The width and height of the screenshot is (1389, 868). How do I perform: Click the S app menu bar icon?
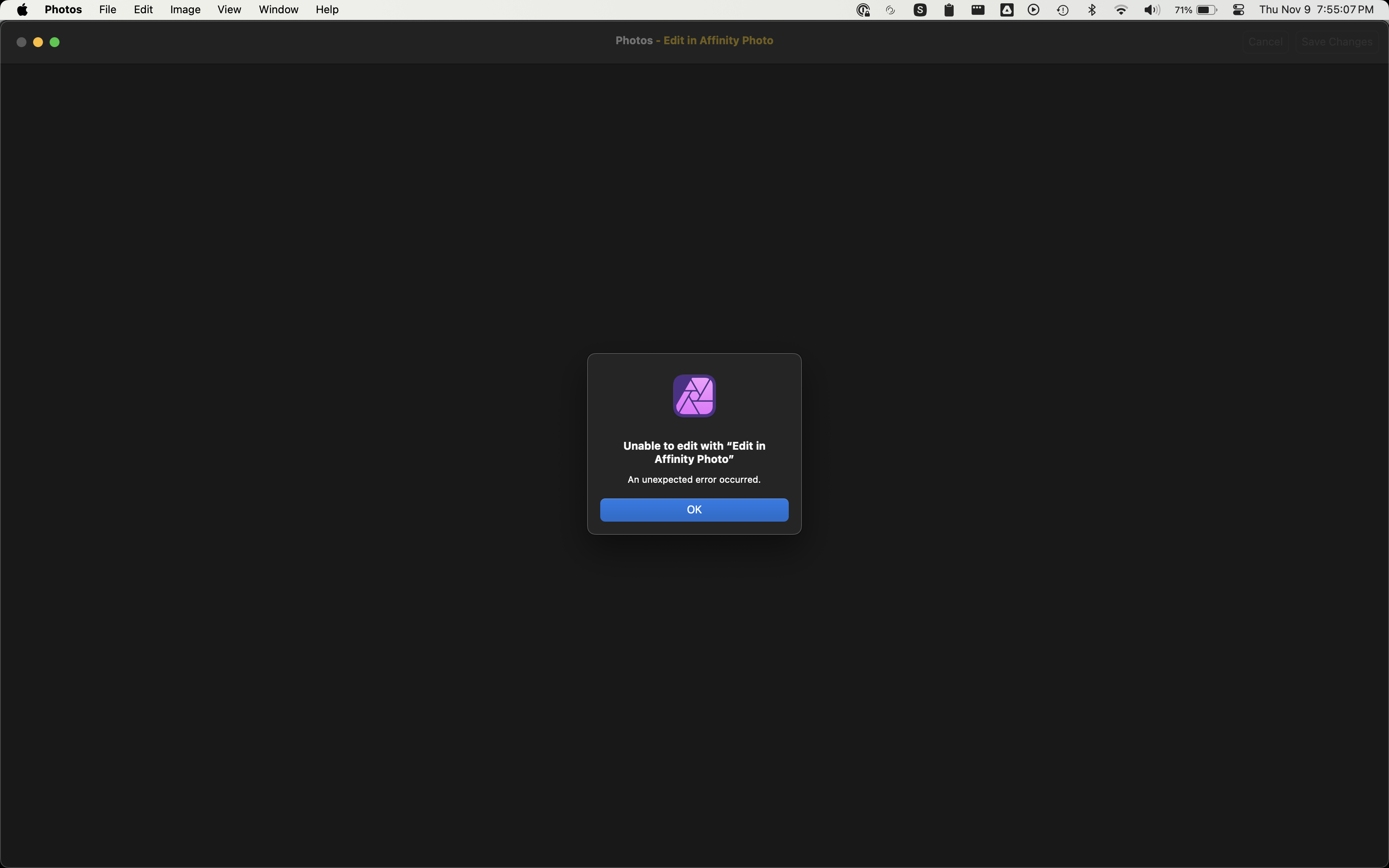coord(920,10)
